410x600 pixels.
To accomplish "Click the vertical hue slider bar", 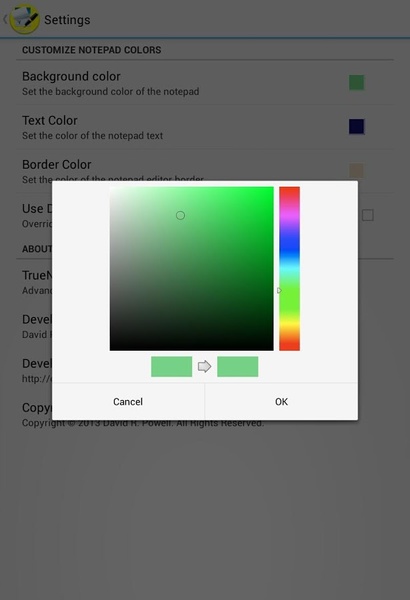I will click(289, 269).
